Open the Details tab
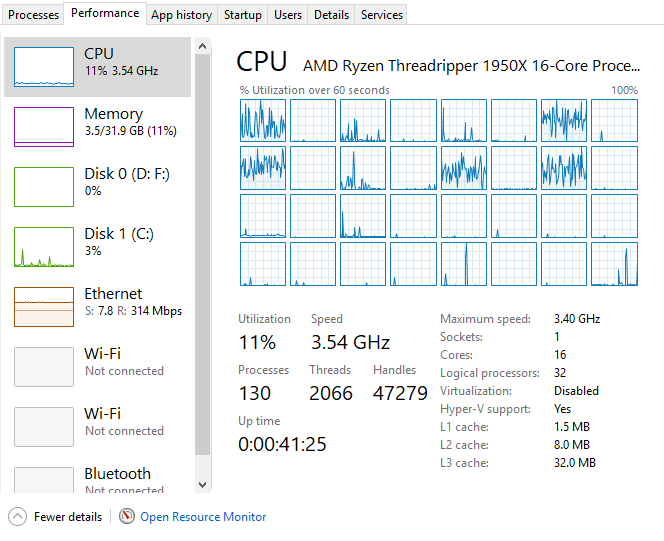This screenshot has height=541, width=664. pyautogui.click(x=331, y=15)
